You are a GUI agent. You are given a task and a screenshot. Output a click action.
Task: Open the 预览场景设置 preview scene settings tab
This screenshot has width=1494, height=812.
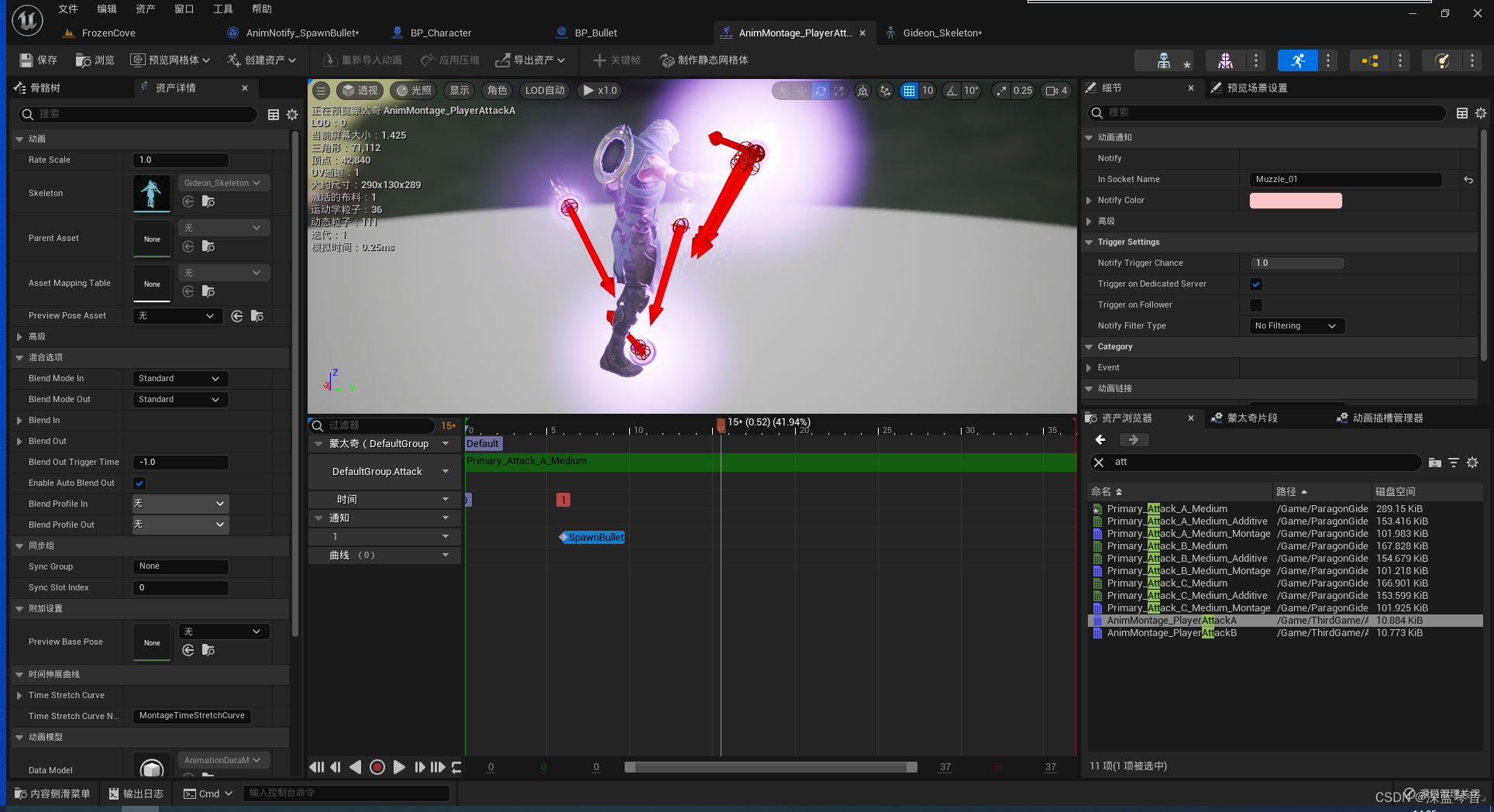pos(1257,88)
